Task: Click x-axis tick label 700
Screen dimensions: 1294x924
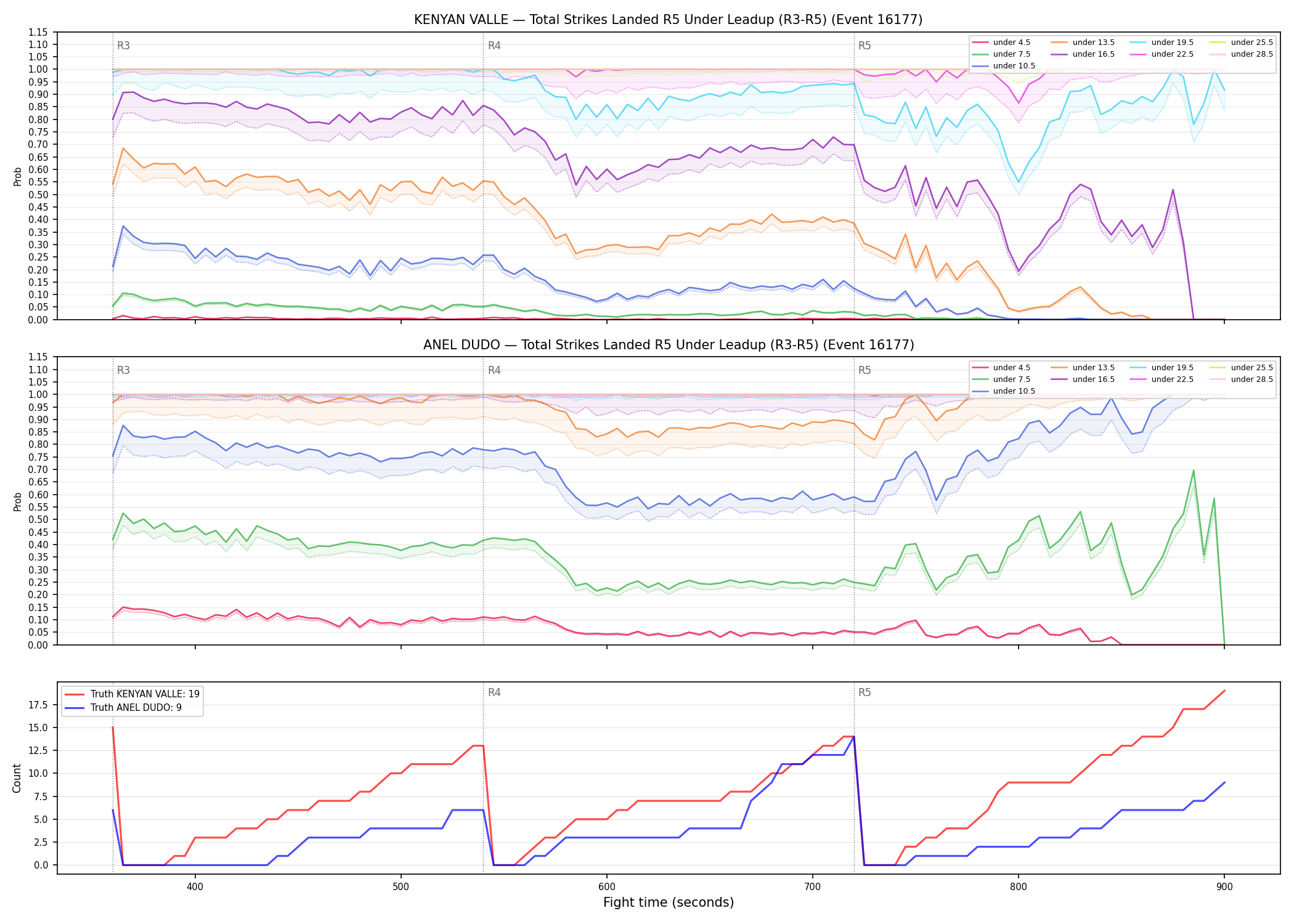Action: point(813,887)
